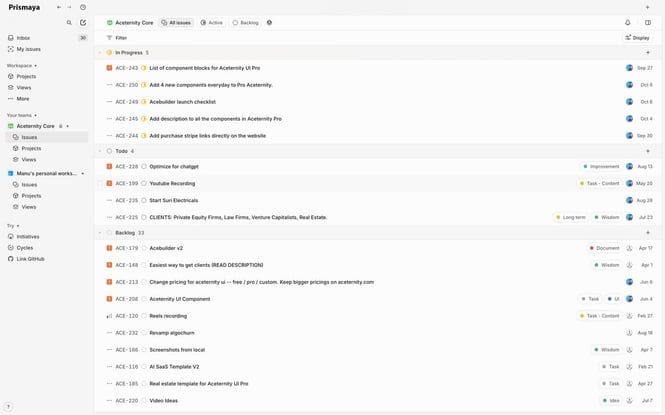The image size is (665, 415).
Task: Go back with the left arrow
Action: pyautogui.click(x=59, y=7)
